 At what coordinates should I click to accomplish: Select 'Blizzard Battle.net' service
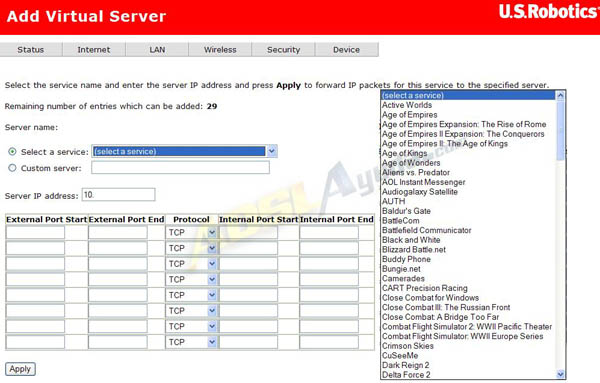click(x=468, y=250)
